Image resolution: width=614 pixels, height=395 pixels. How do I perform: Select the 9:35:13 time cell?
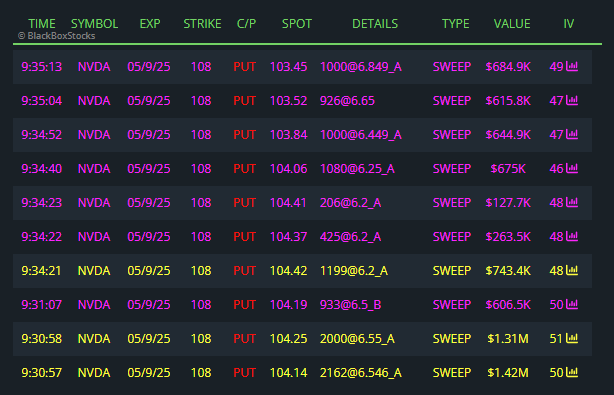42,67
